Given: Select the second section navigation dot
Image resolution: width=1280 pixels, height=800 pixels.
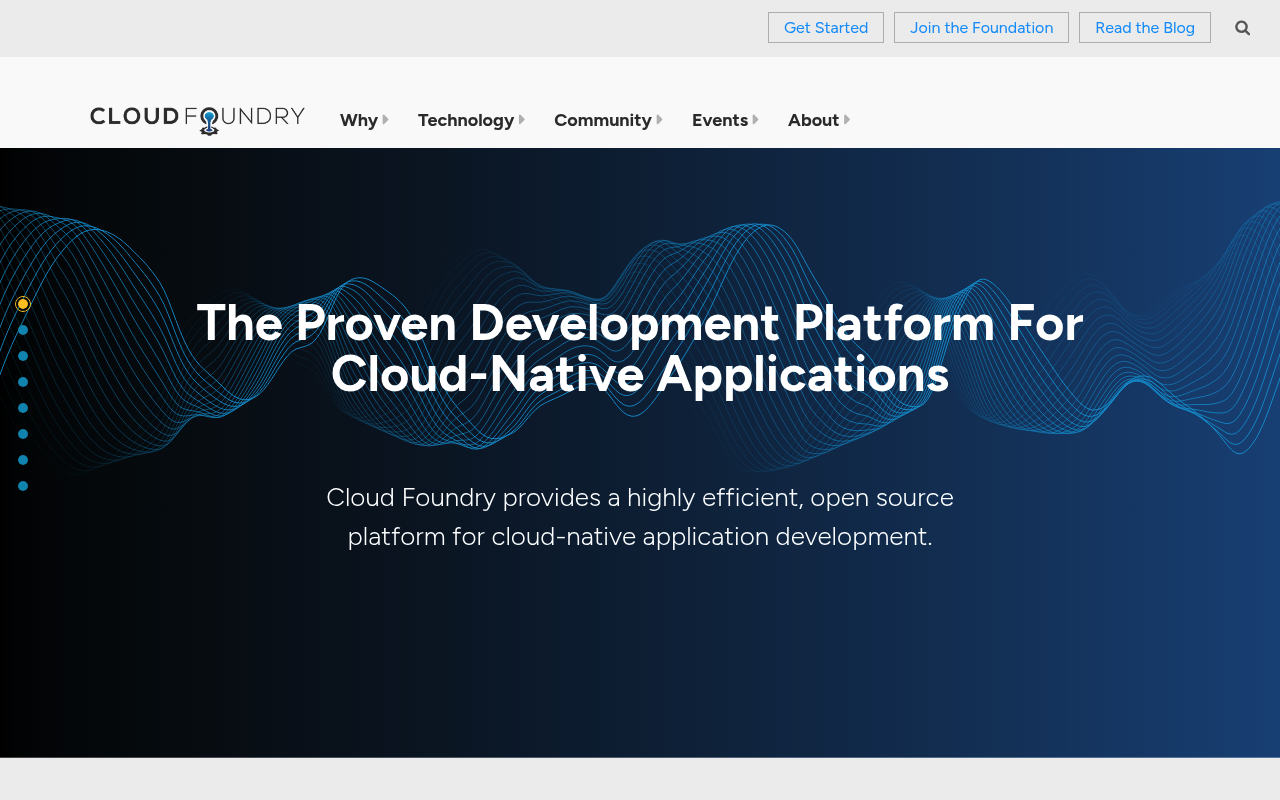Looking at the screenshot, I should point(23,330).
